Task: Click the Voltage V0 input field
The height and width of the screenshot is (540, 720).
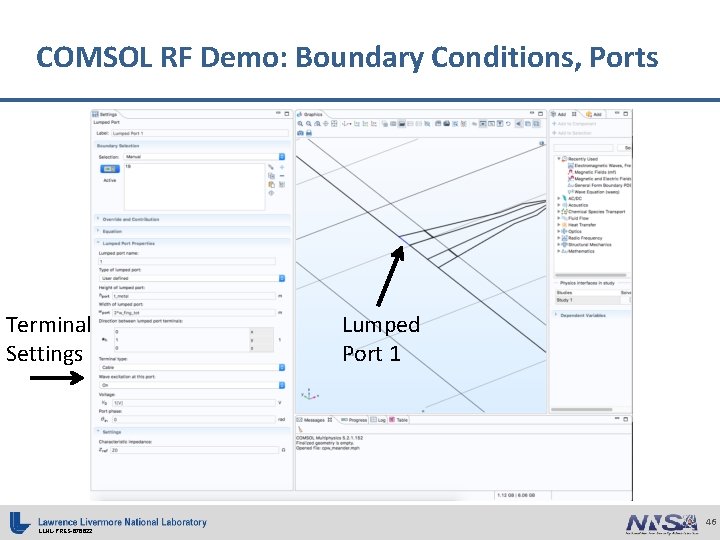Action: 194,403
